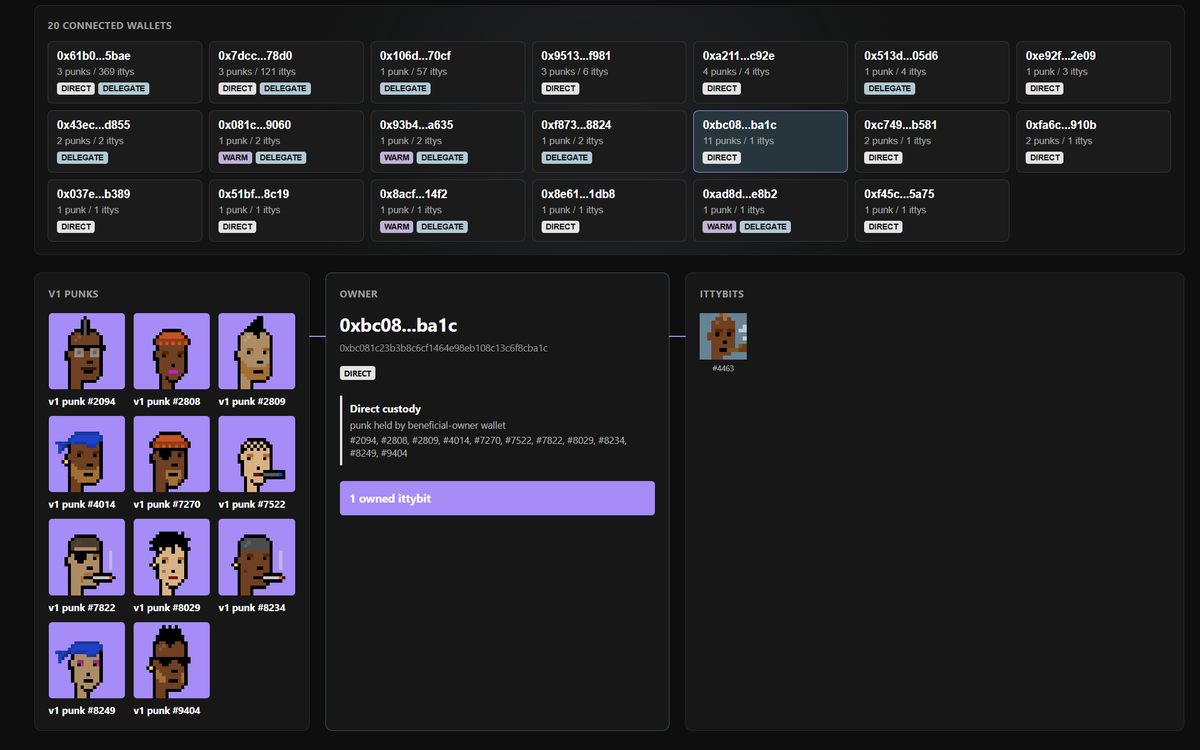
Task: View v1 punk #7822 thumbnail
Action: point(87,557)
